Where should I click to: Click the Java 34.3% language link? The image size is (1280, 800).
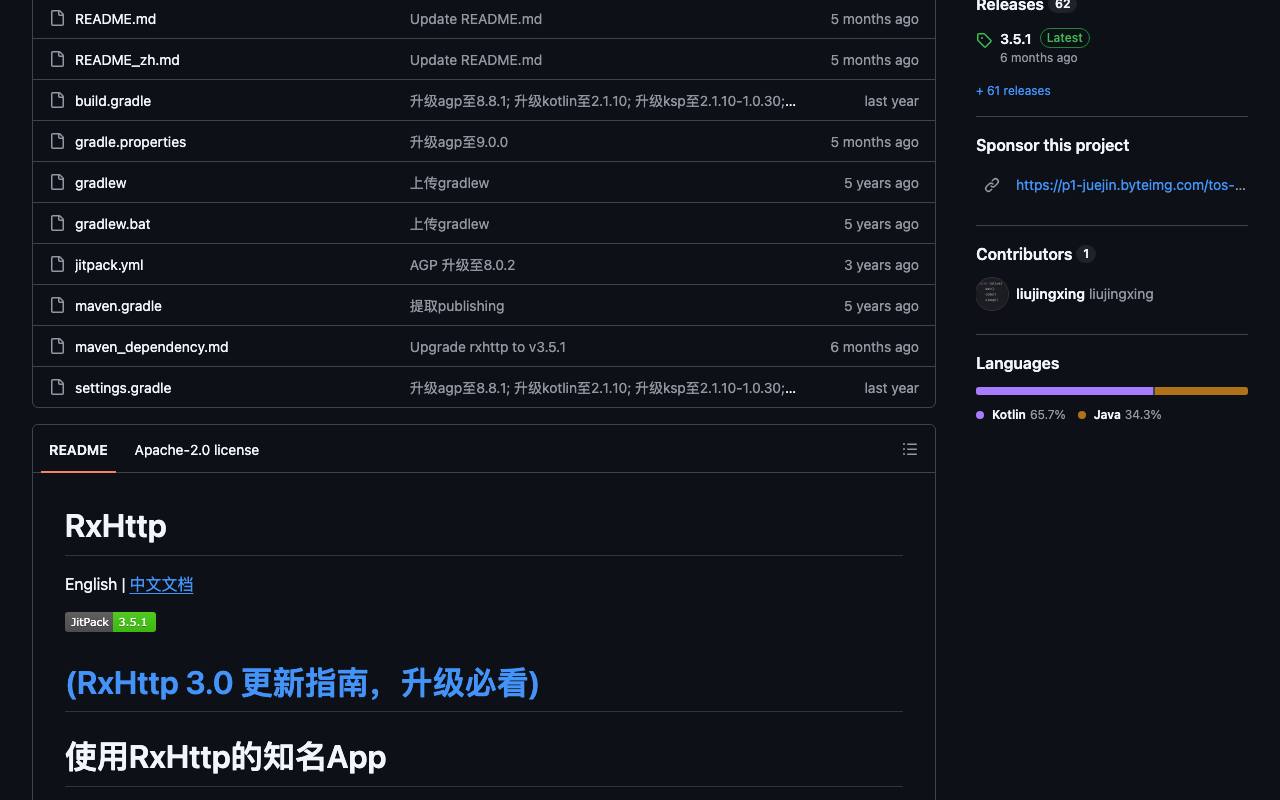click(1120, 415)
